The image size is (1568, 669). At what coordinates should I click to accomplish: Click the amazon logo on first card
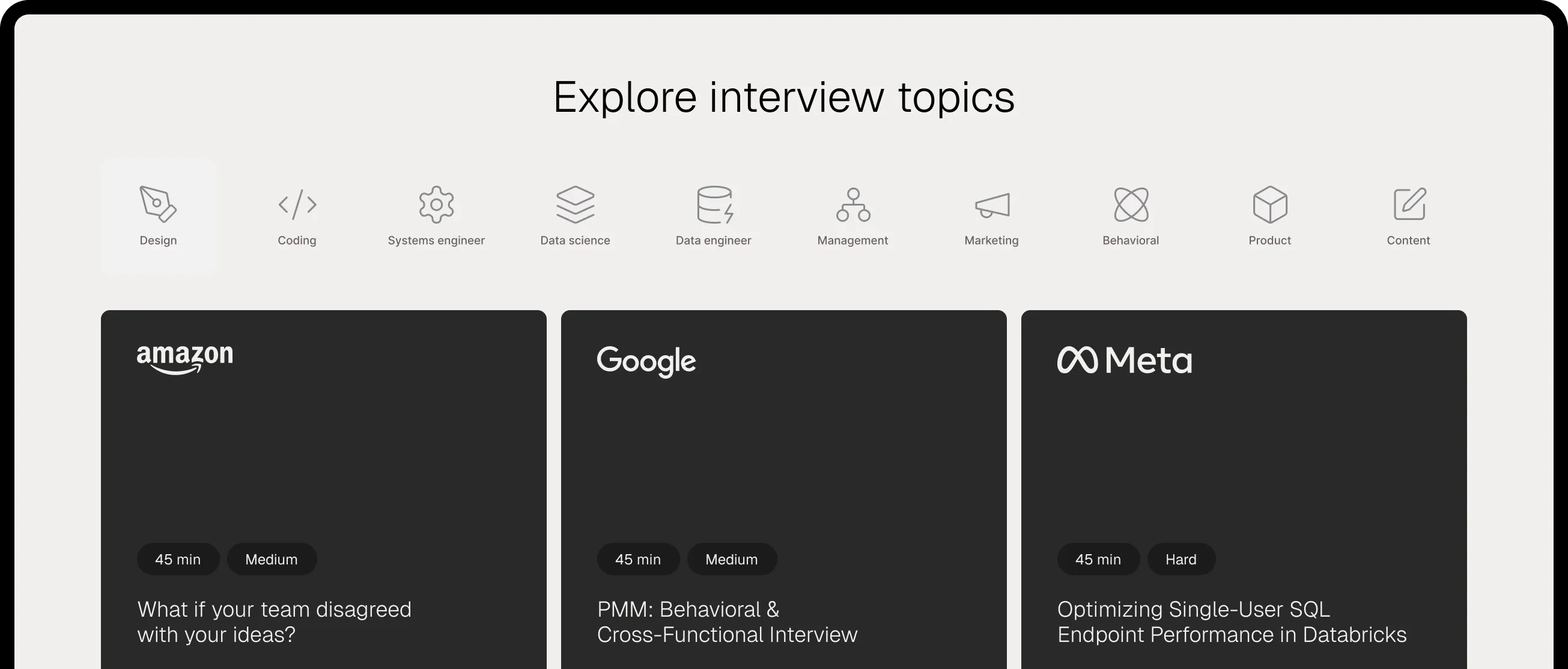click(184, 359)
